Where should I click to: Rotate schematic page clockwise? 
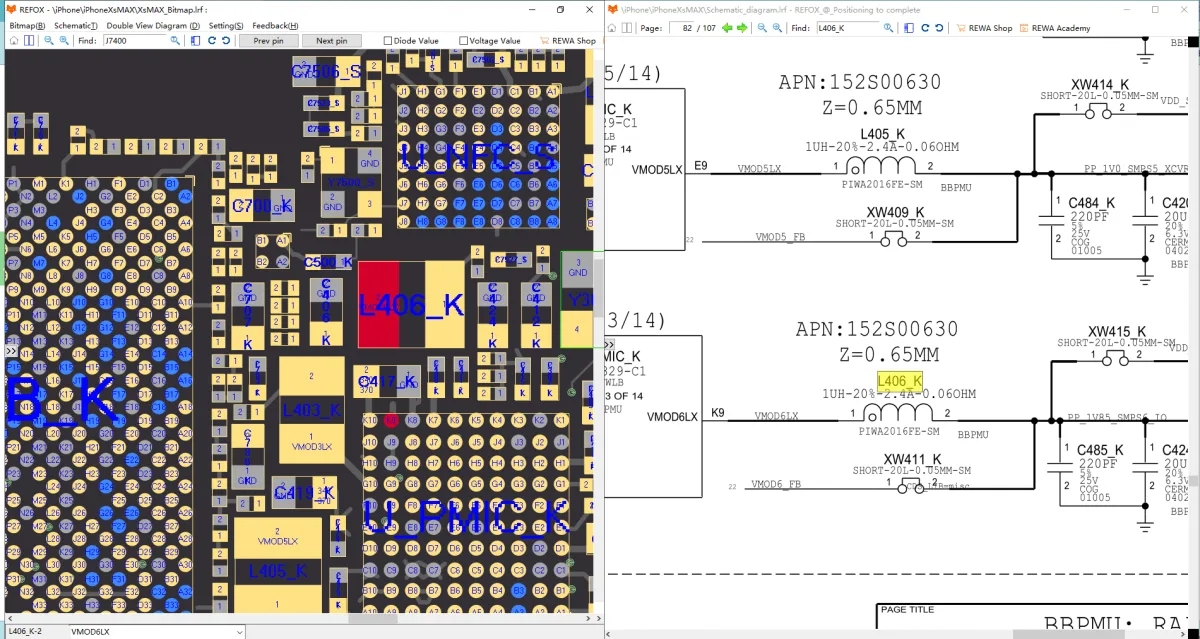click(925, 28)
